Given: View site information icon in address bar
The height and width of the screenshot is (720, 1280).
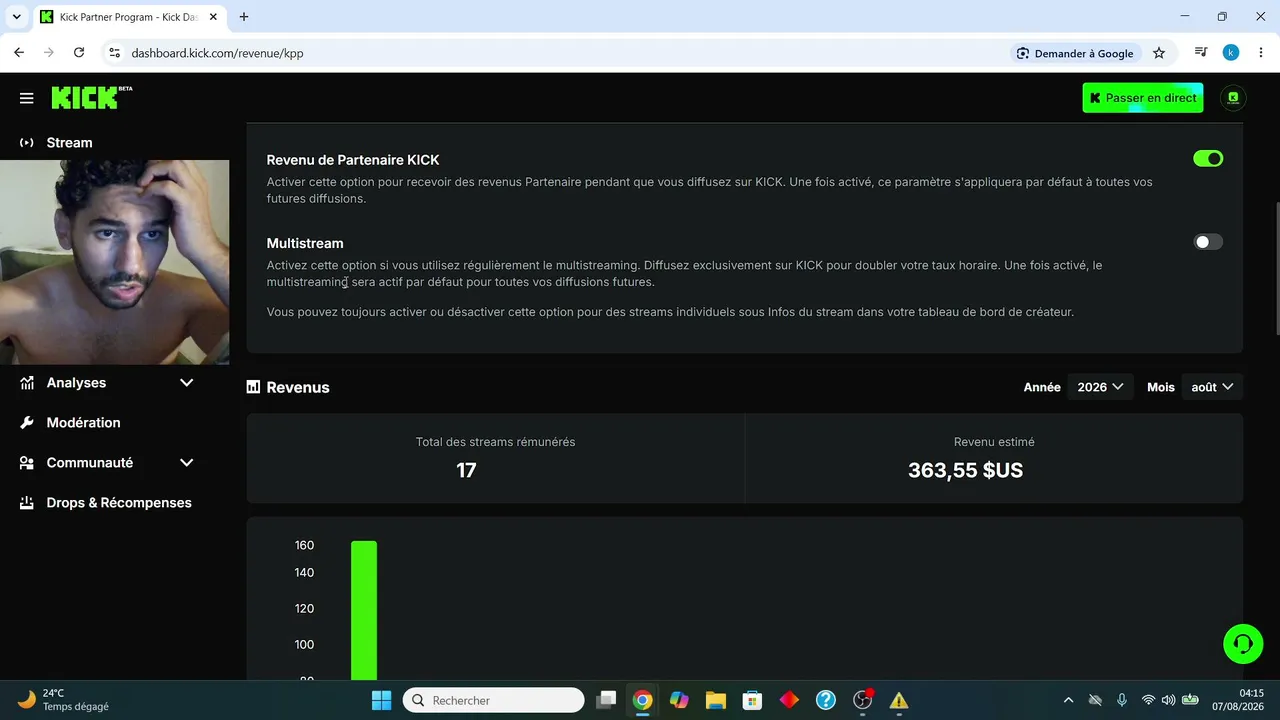Looking at the screenshot, I should [x=114, y=53].
